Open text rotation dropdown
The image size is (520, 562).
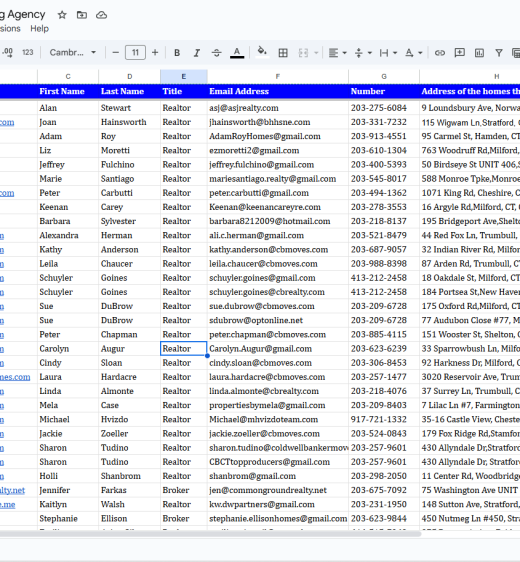[414, 53]
